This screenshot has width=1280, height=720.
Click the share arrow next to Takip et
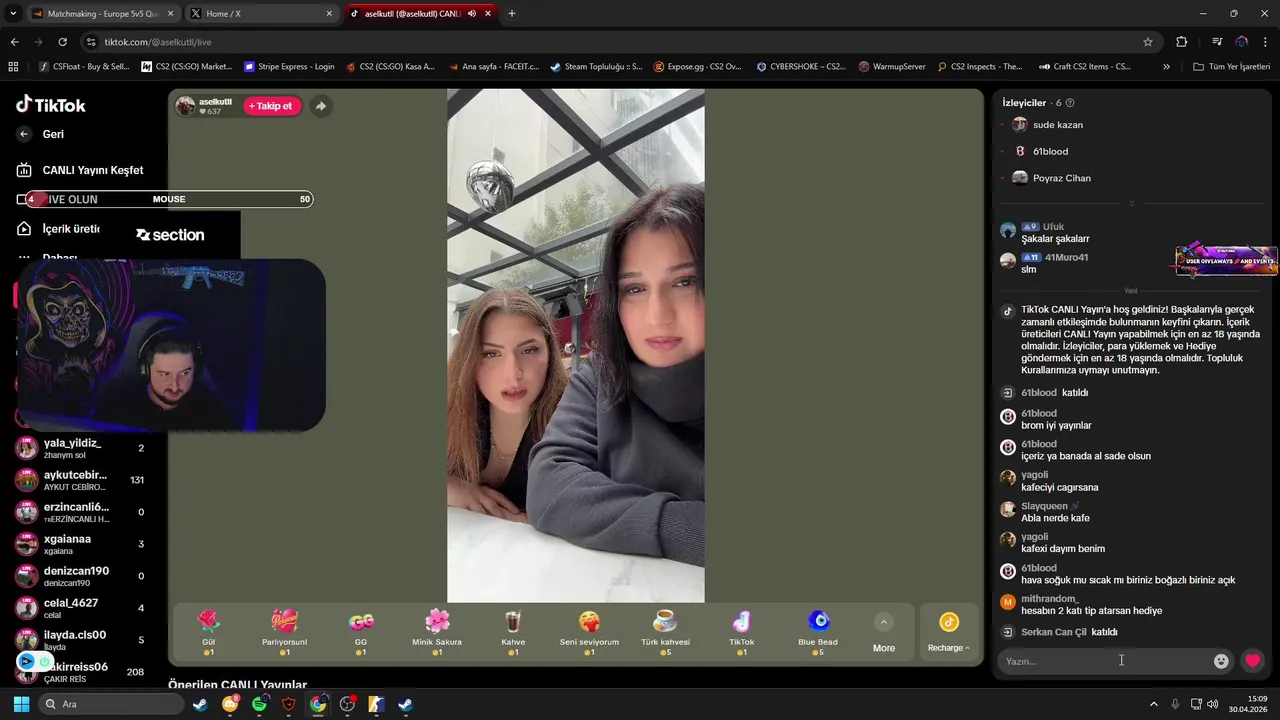pyautogui.click(x=320, y=106)
